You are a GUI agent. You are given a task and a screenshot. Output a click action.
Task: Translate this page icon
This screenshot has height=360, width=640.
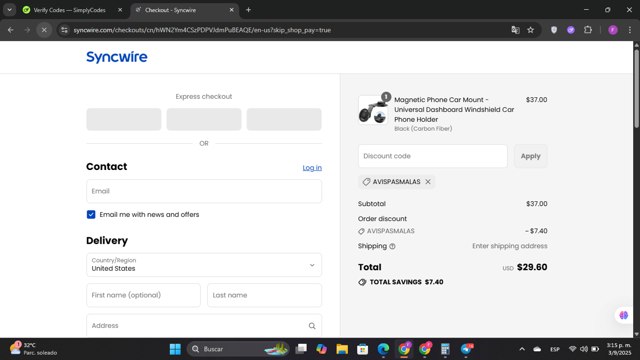pos(515,30)
